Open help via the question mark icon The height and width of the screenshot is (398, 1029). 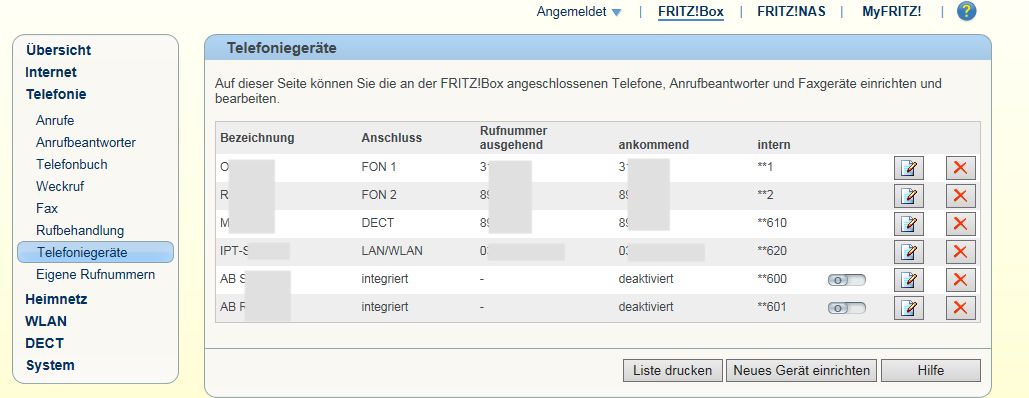click(x=966, y=11)
